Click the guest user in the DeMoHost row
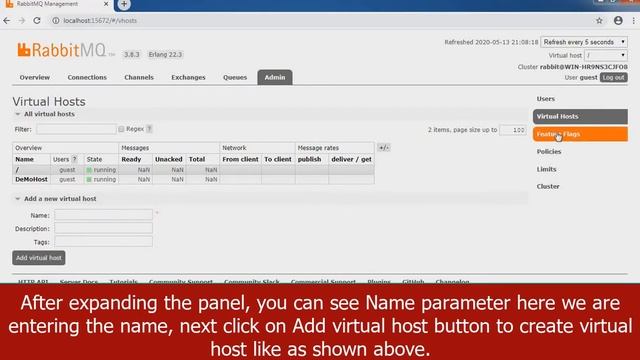640x360 pixels. click(67, 179)
